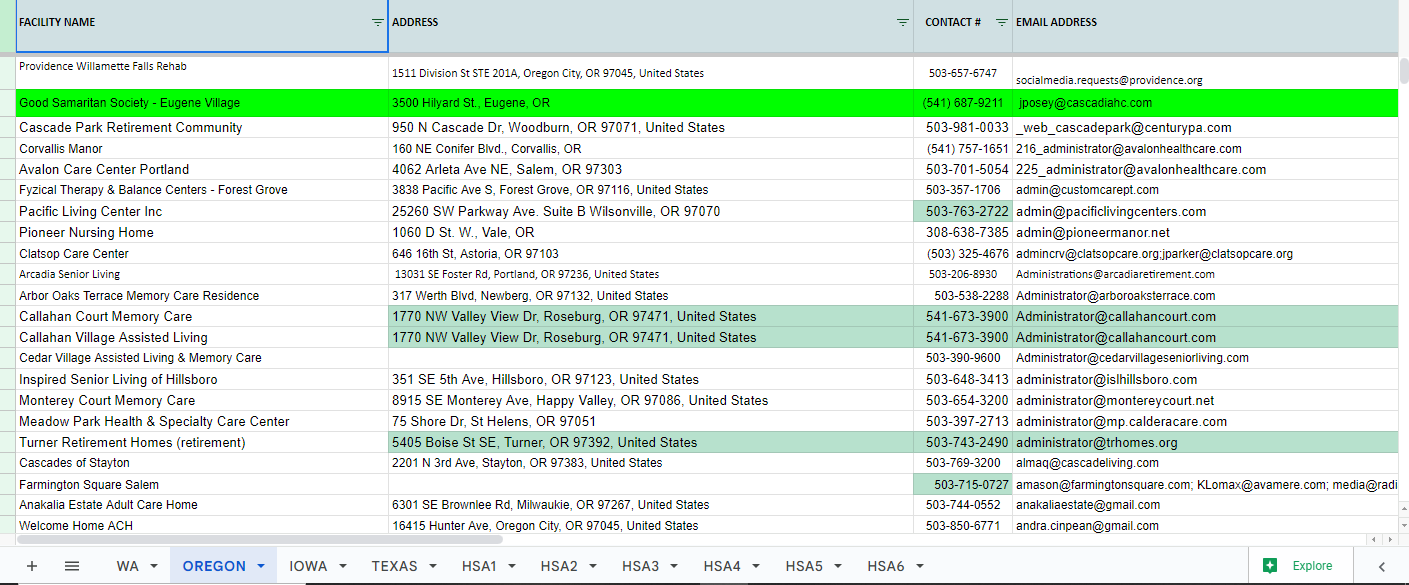Select the Cascades of Stayton cell
The image size is (1409, 585).
(202, 463)
